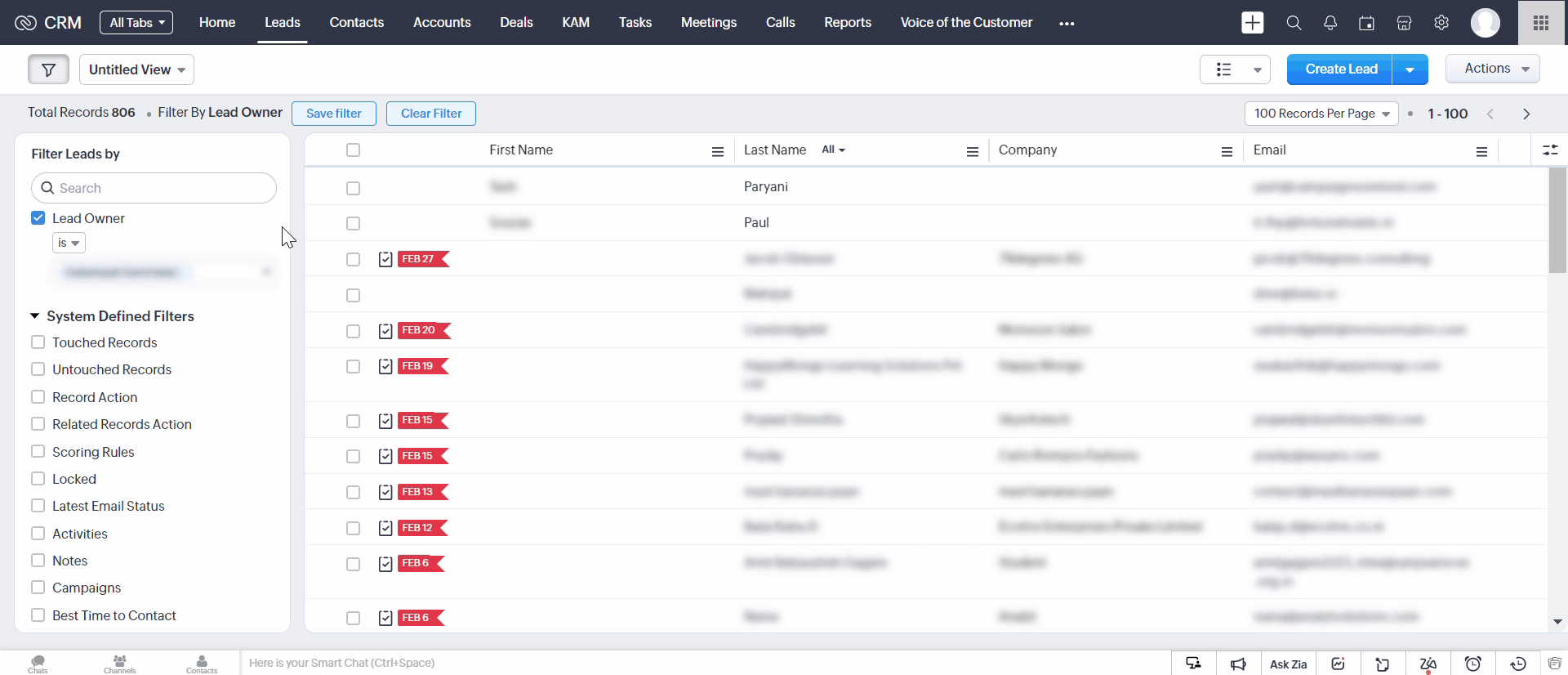This screenshot has width=1568, height=675.
Task: Tick the checkbox for Paryani row
Action: 353,188
